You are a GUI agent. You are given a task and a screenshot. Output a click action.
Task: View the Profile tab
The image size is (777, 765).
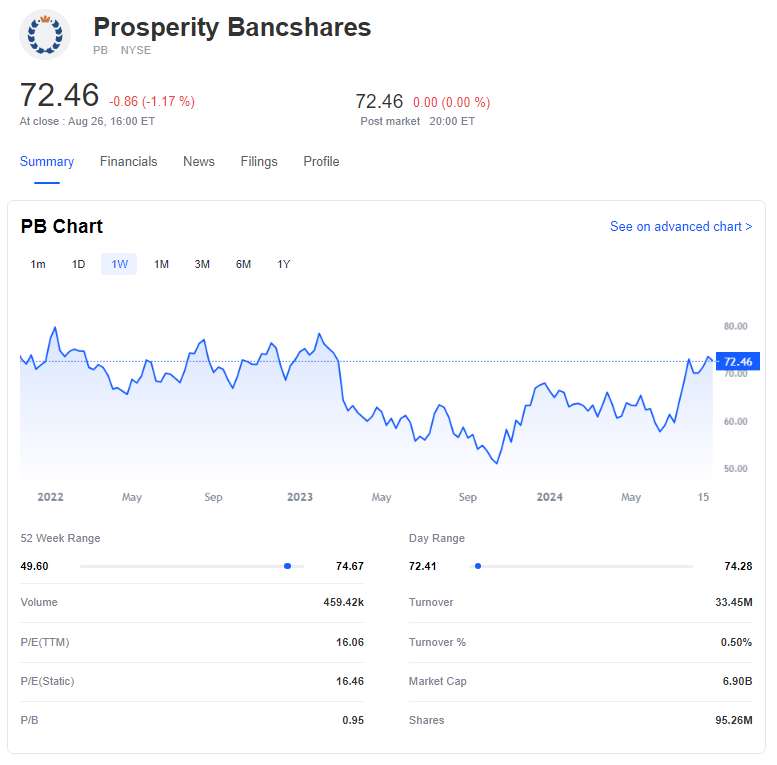(321, 161)
